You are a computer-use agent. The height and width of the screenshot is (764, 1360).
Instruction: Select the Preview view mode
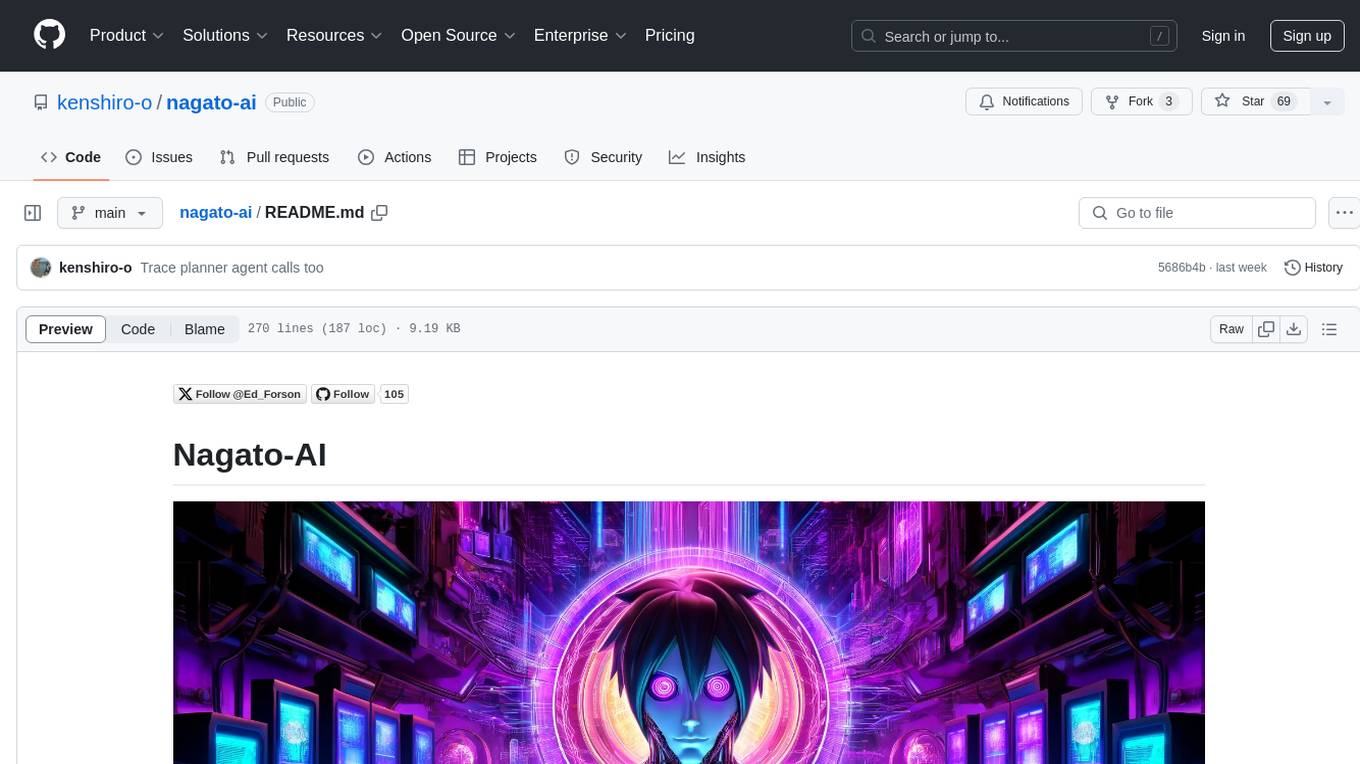[66, 329]
